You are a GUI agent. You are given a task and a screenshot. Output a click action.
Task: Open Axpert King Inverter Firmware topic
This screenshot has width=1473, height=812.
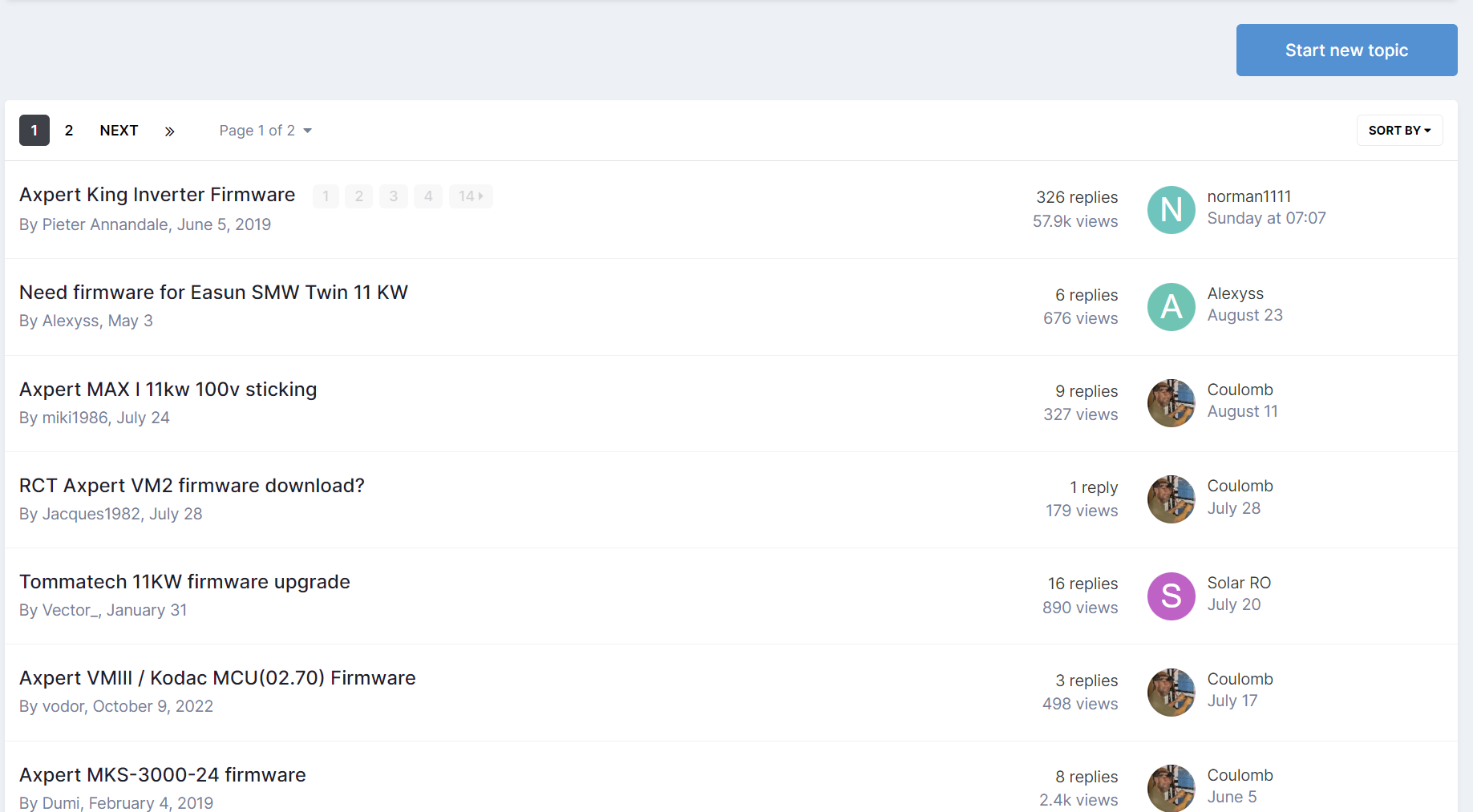[157, 195]
